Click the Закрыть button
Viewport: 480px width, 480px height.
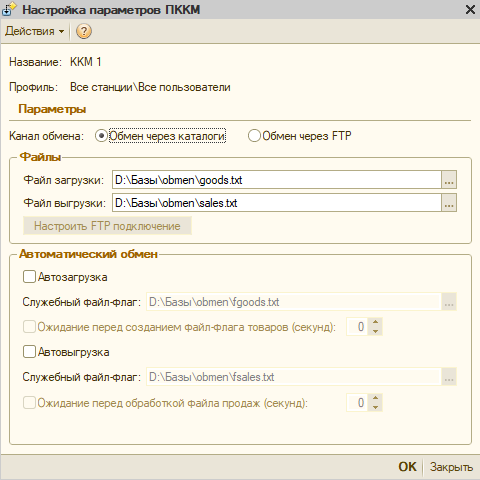(x=451, y=467)
